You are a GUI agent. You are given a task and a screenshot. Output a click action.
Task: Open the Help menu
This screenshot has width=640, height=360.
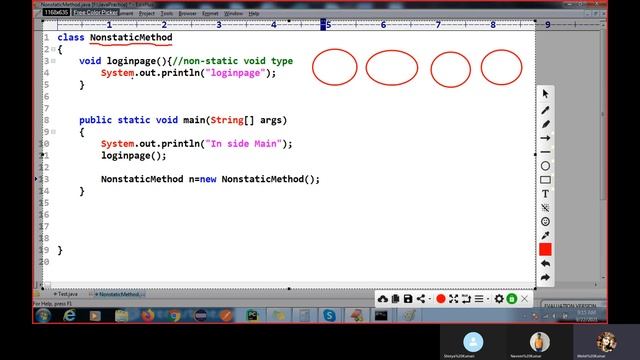click(254, 13)
